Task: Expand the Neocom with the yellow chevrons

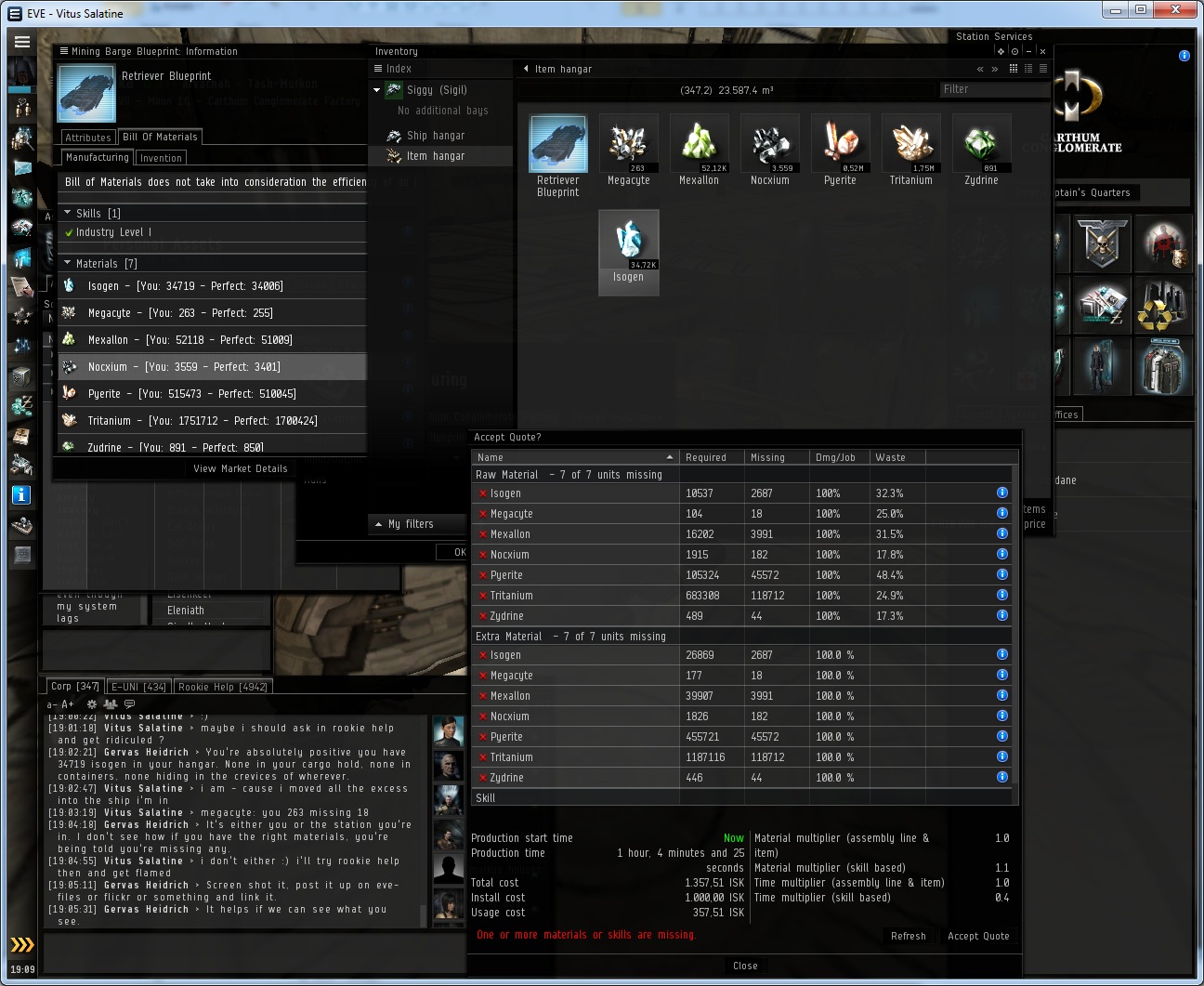Action: point(22,945)
